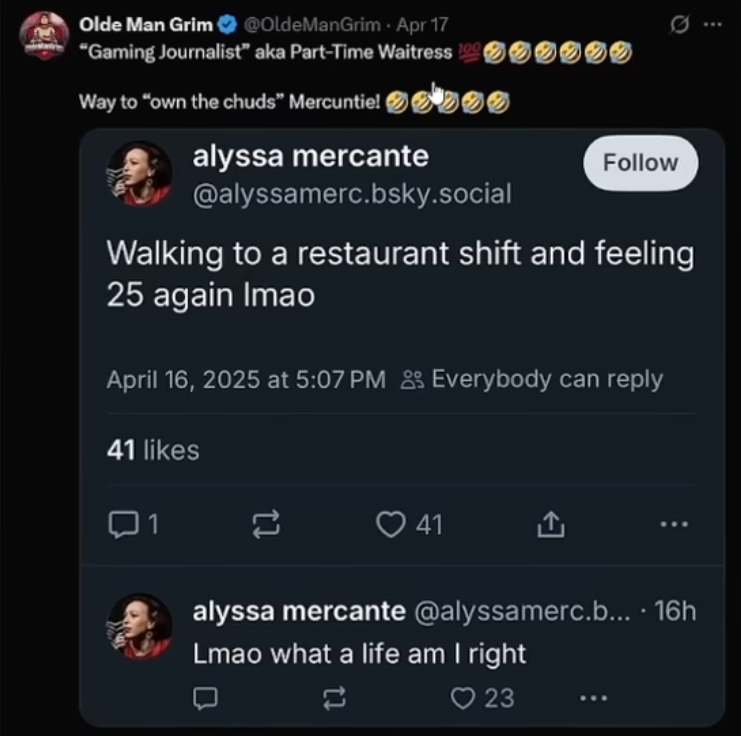741x736 pixels.
Task: Click the Olde Man Grim profile avatar
Action: click(44, 37)
